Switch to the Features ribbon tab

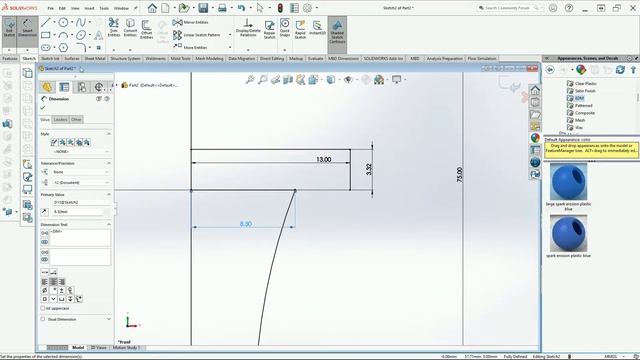pyautogui.click(x=10, y=59)
